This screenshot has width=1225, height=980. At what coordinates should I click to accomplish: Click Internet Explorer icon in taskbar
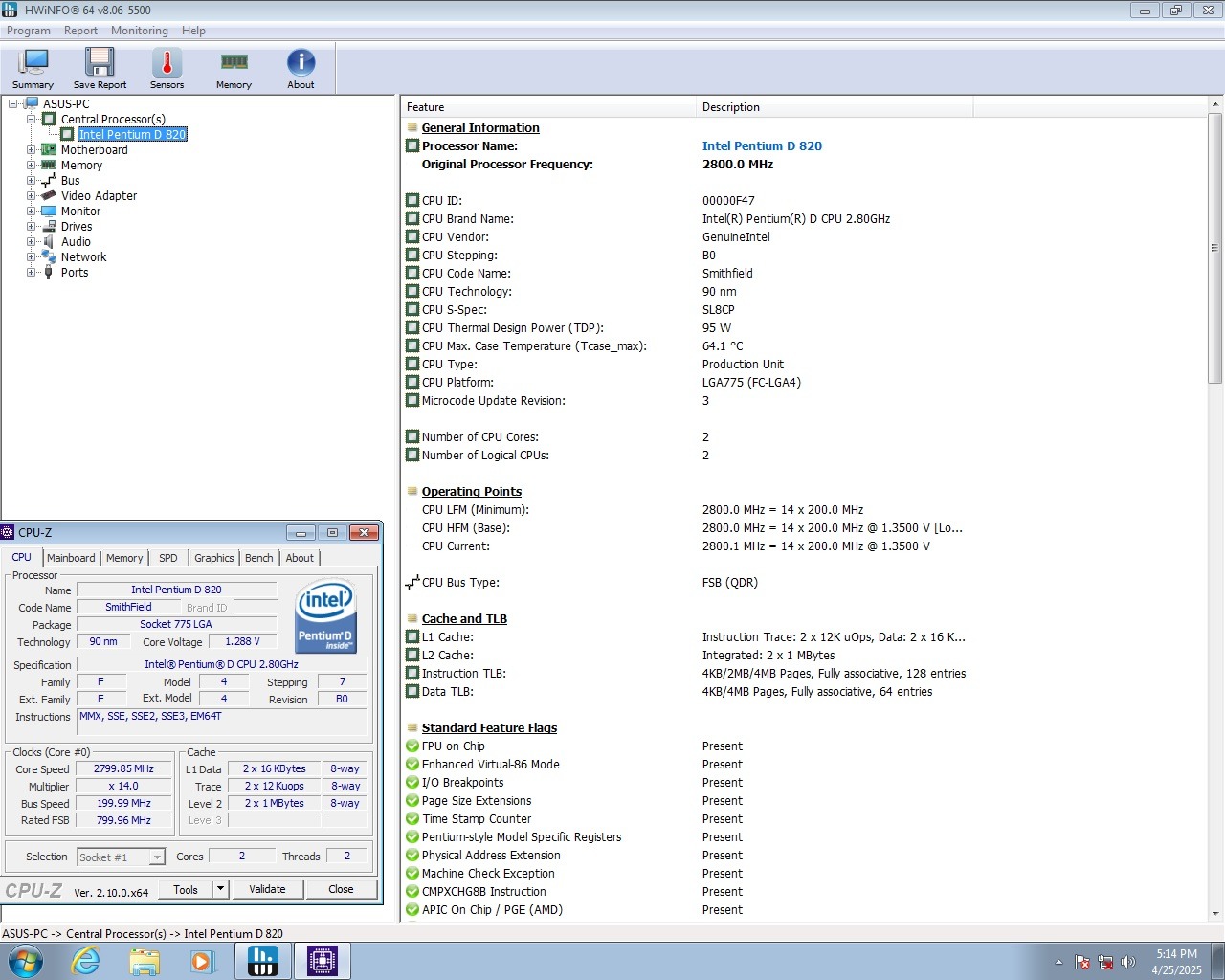[86, 961]
